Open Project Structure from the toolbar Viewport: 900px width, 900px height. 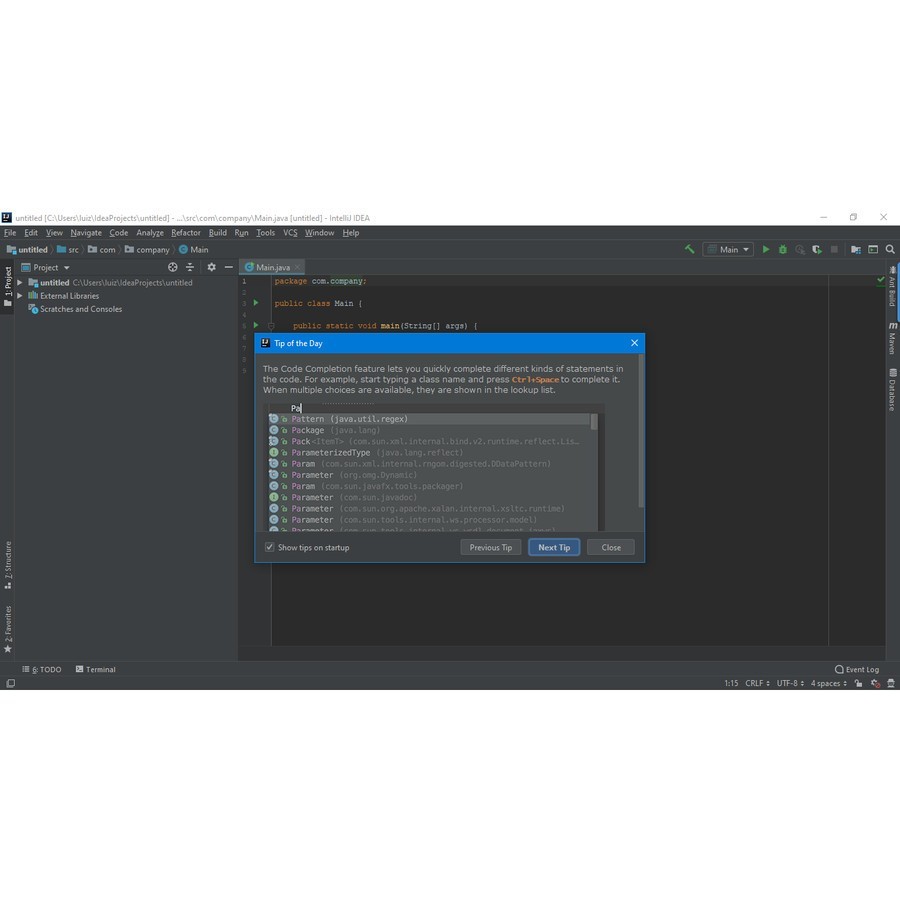pos(856,250)
